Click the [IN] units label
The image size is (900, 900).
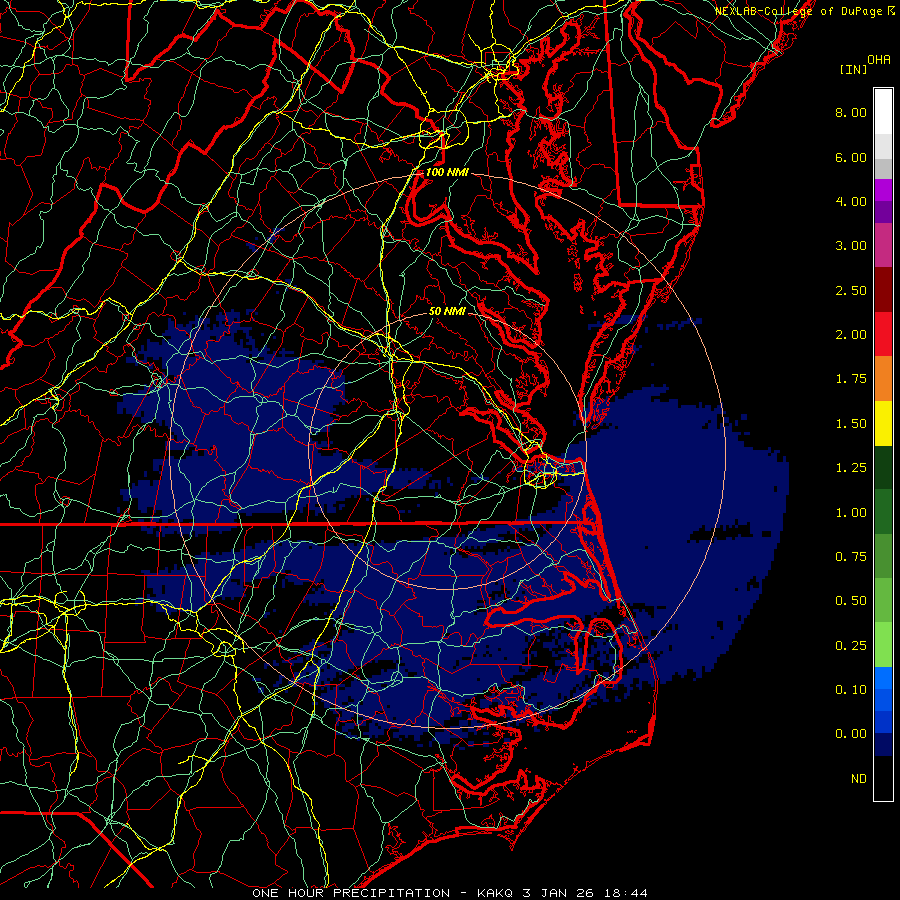click(x=853, y=69)
